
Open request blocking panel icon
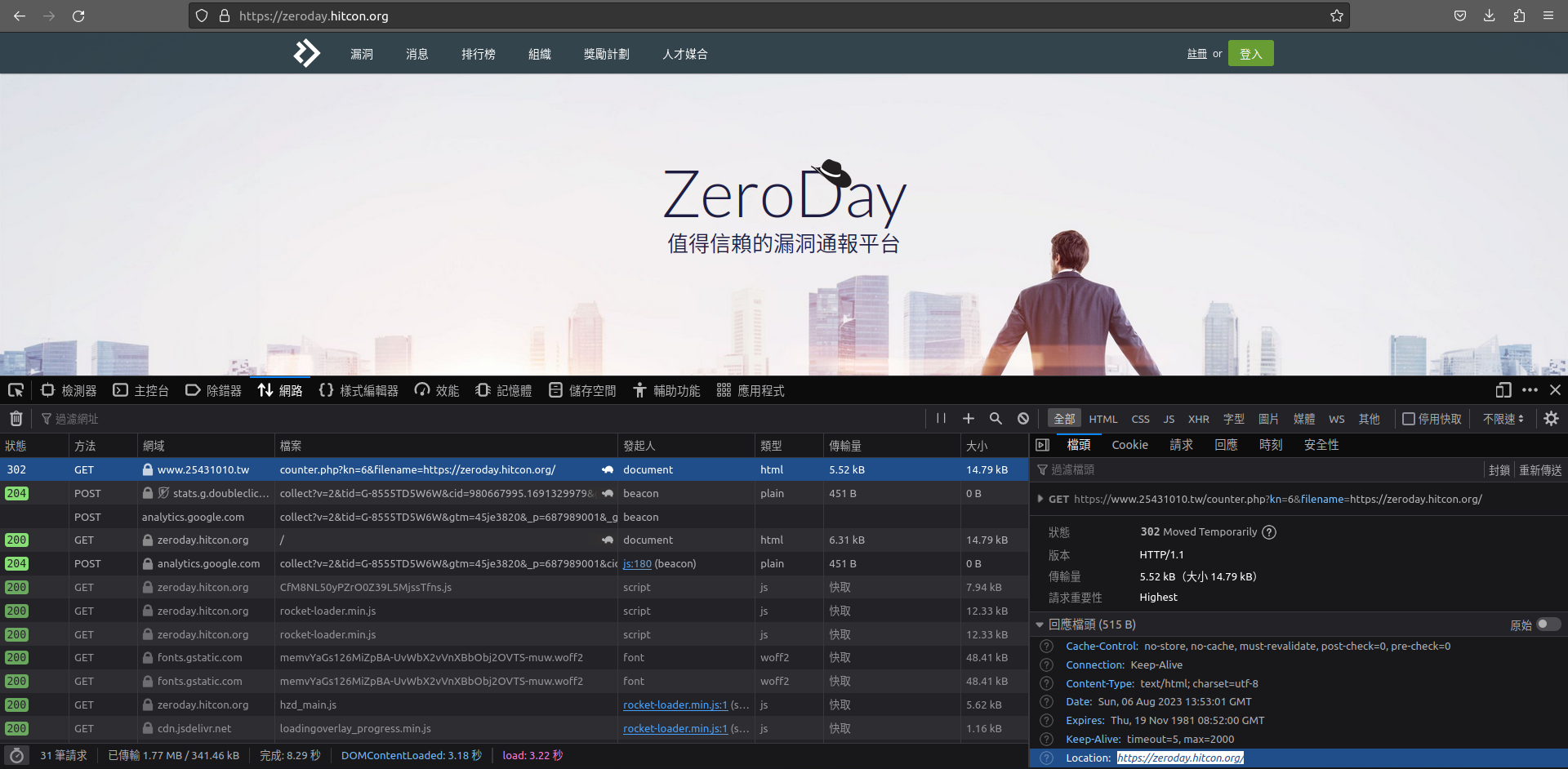1023,418
